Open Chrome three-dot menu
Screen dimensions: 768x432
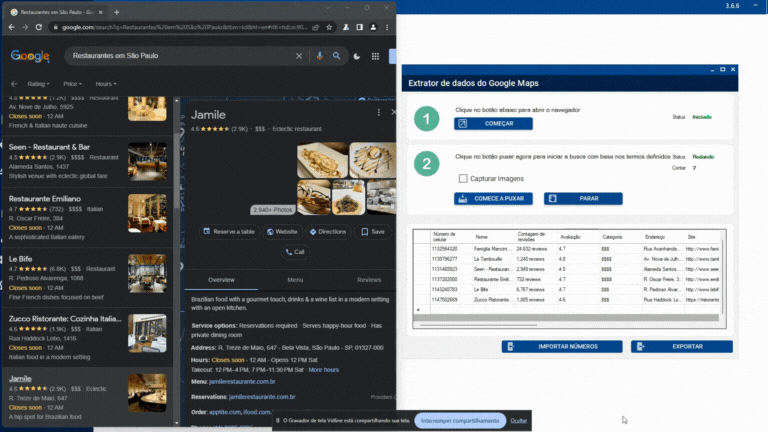tap(387, 27)
